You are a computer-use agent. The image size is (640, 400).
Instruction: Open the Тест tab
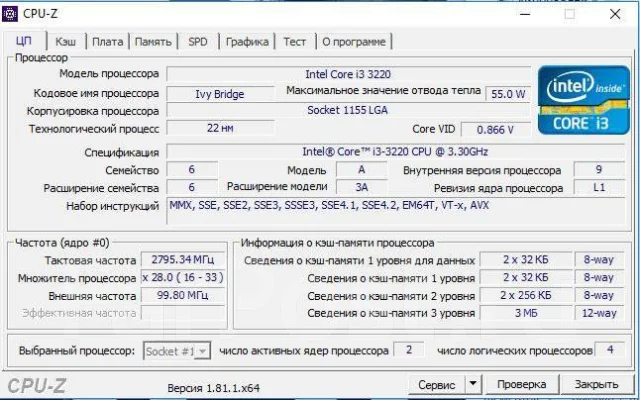point(295,42)
